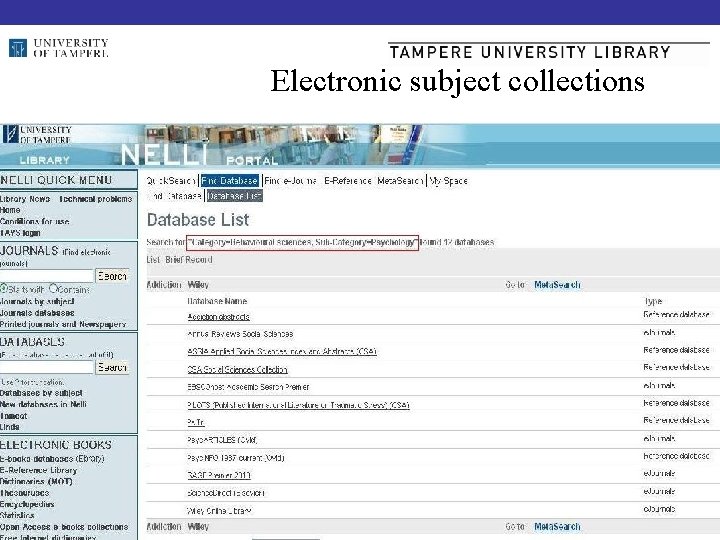The height and width of the screenshot is (540, 720).
Task: Open Thesauruses link
Action: click(x=24, y=493)
